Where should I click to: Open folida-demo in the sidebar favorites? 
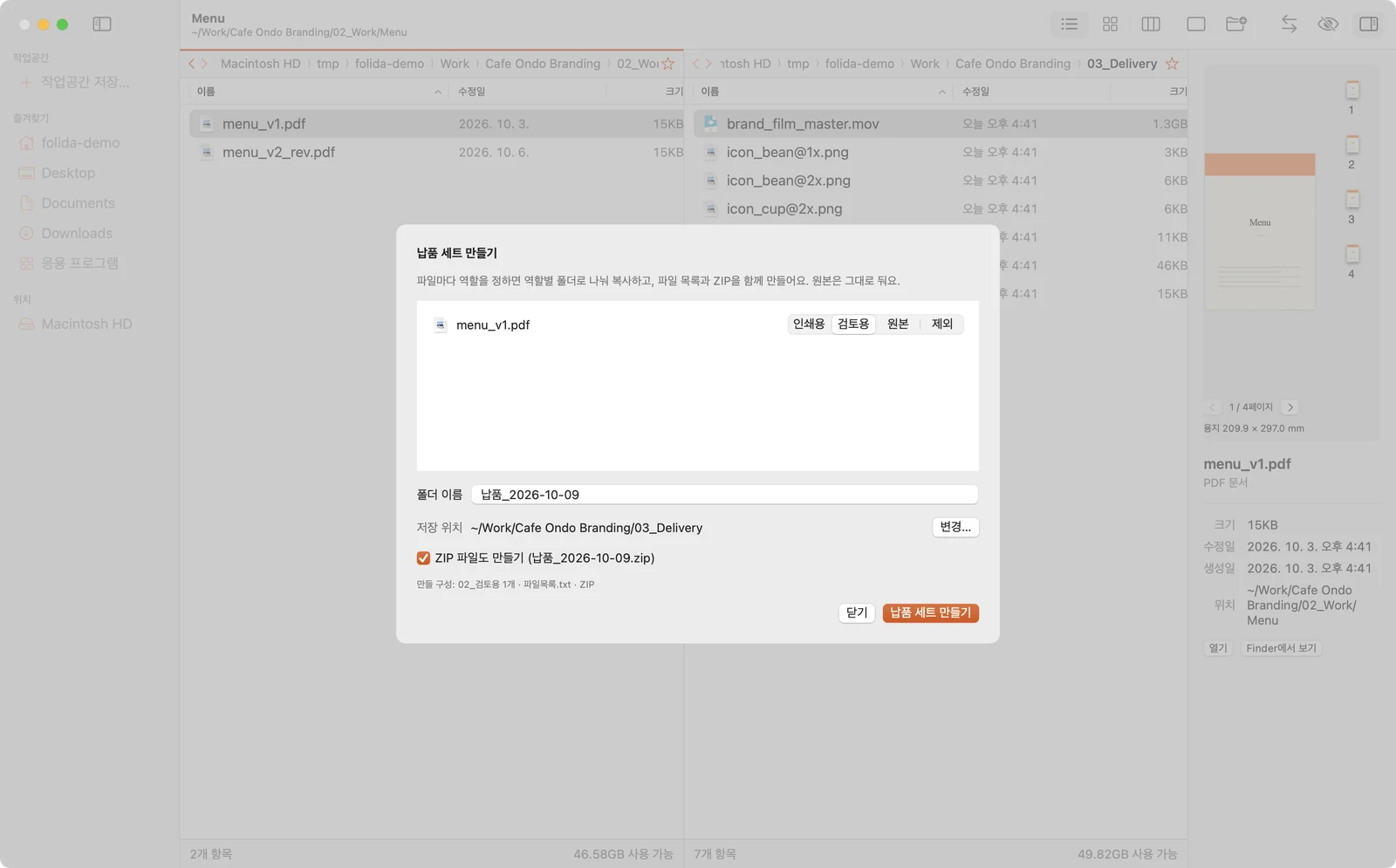point(80,143)
